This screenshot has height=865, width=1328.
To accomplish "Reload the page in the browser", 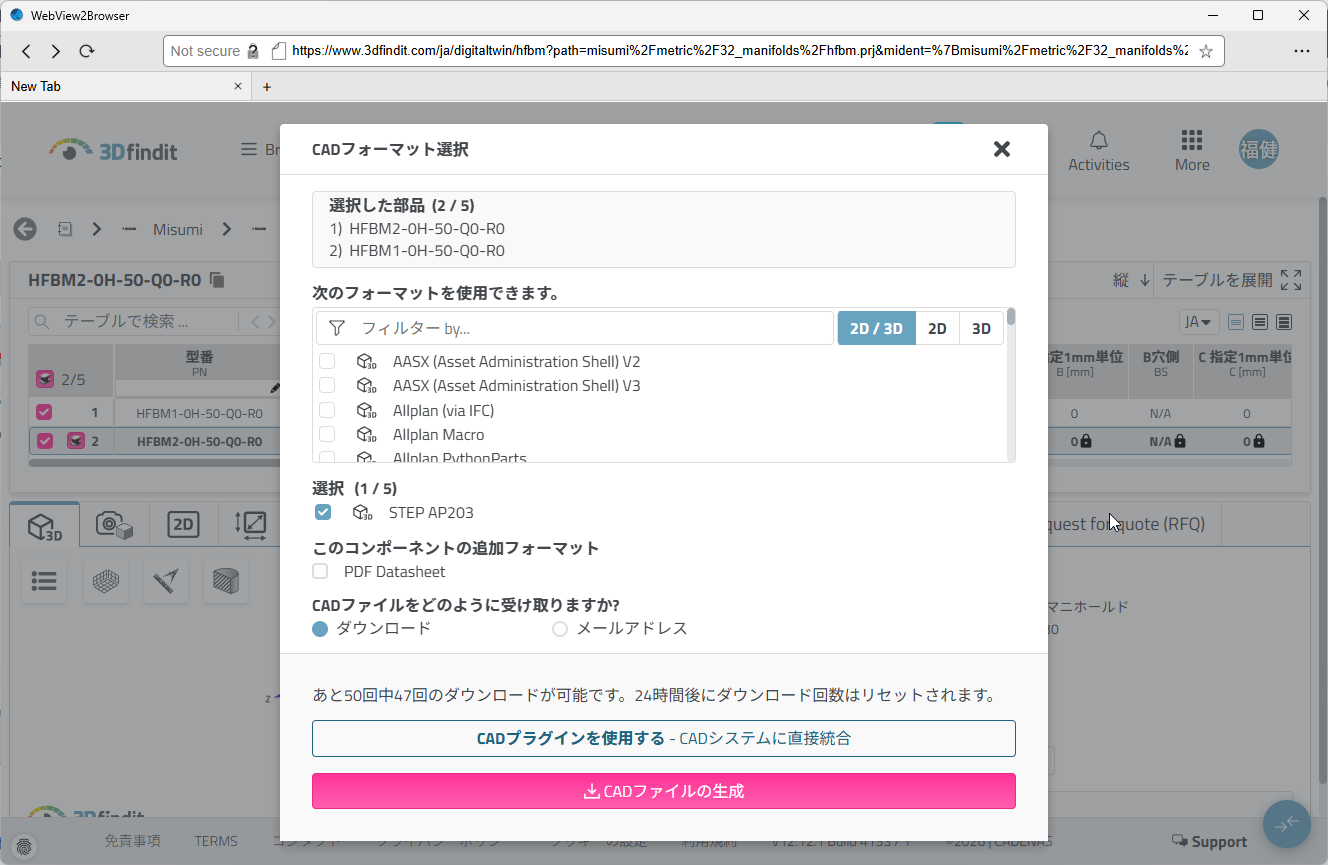I will tap(87, 51).
